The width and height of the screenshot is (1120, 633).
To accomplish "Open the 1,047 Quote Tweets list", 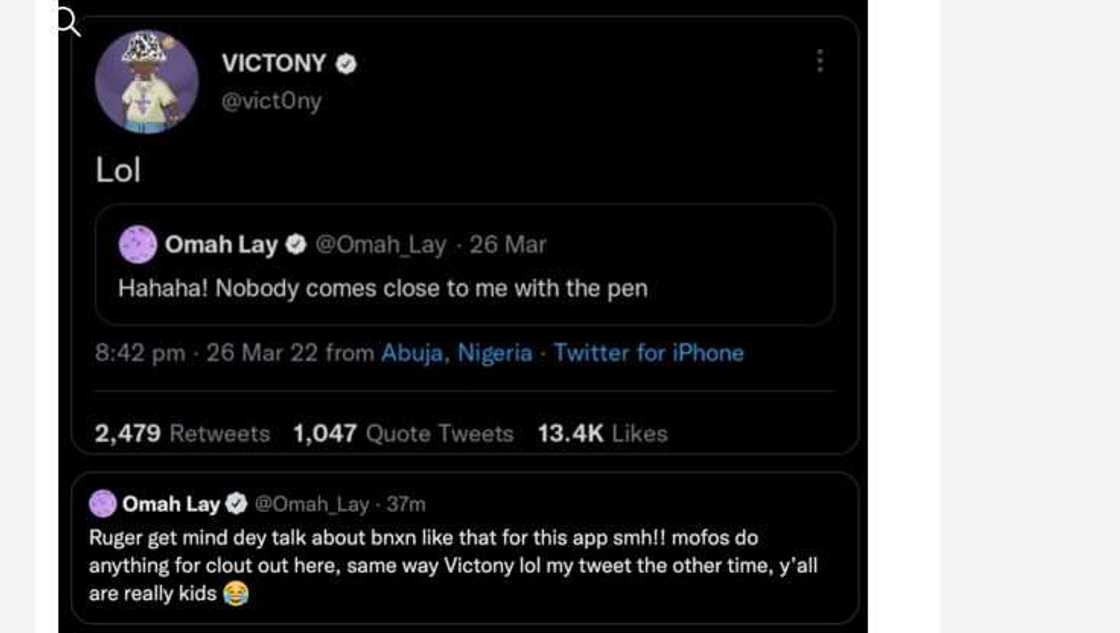I will point(402,433).
